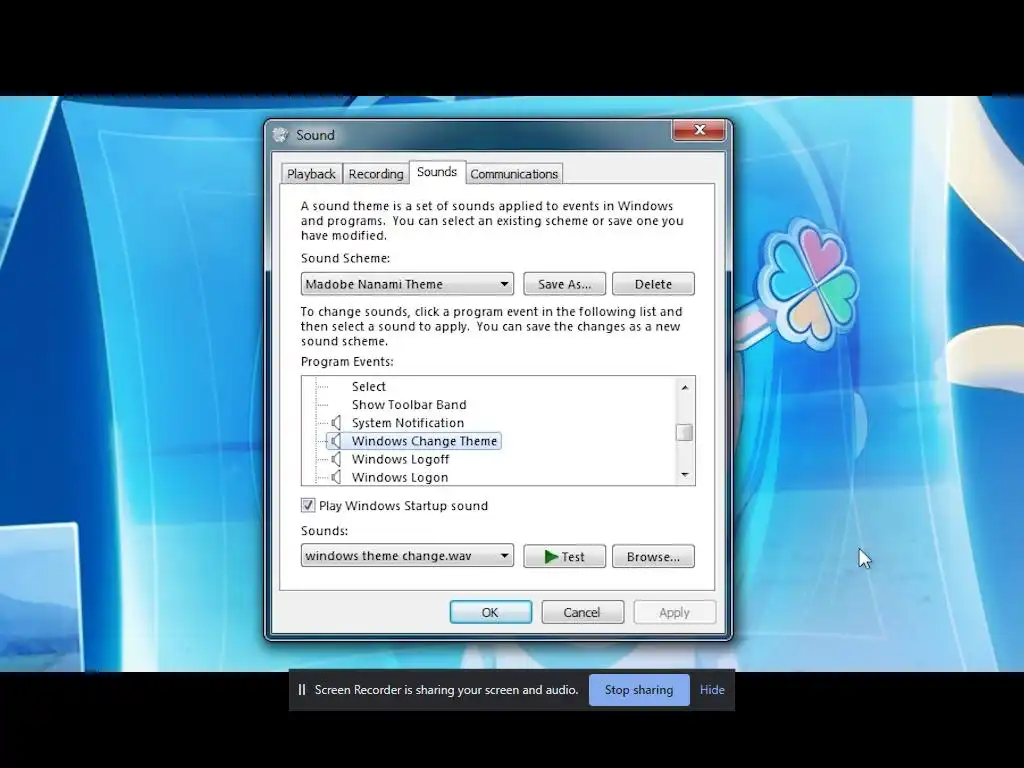Switch to the Recording tab

click(376, 174)
